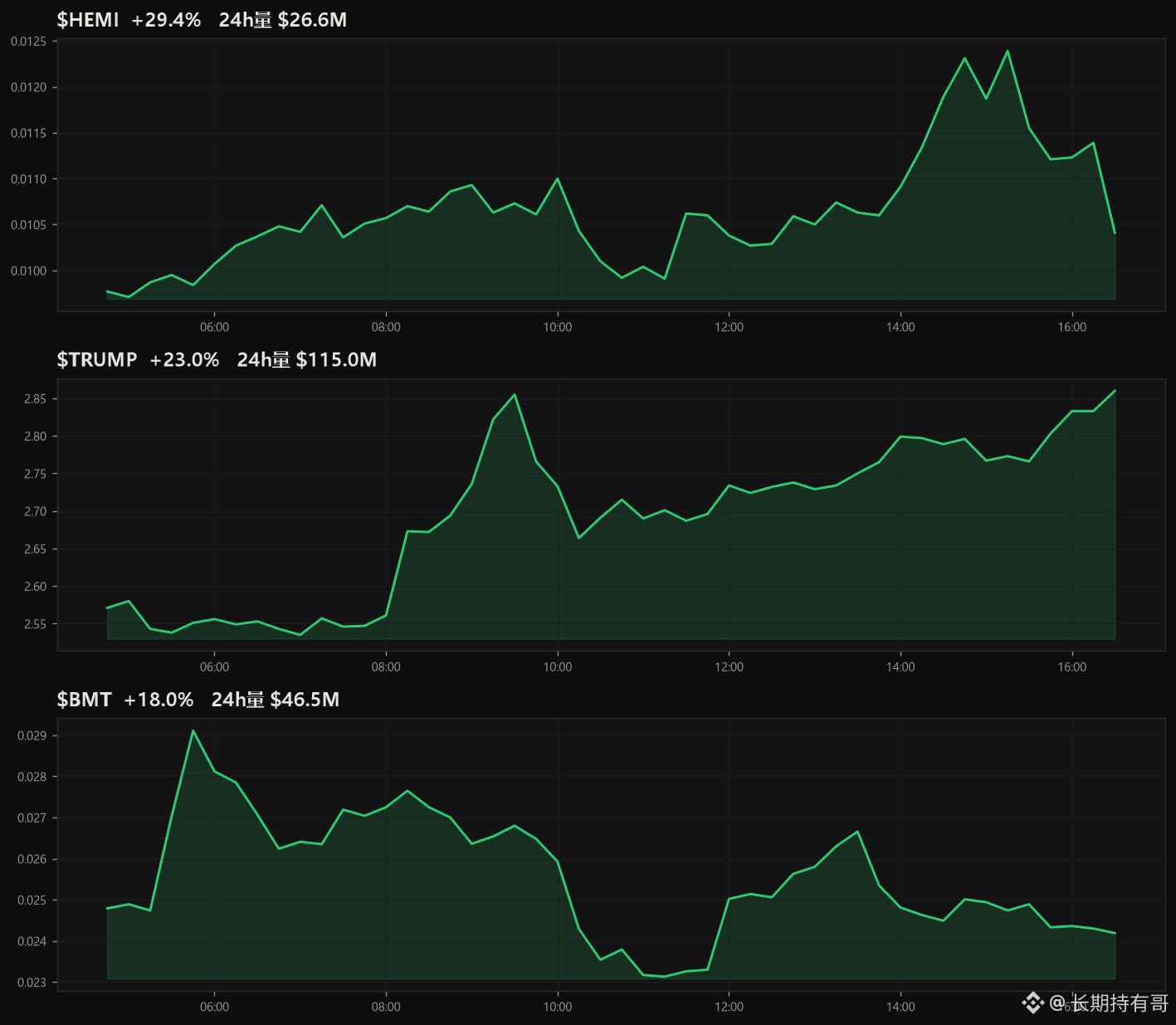Choose the 0.025 price axis label
1176x1025 pixels.
coord(33,901)
